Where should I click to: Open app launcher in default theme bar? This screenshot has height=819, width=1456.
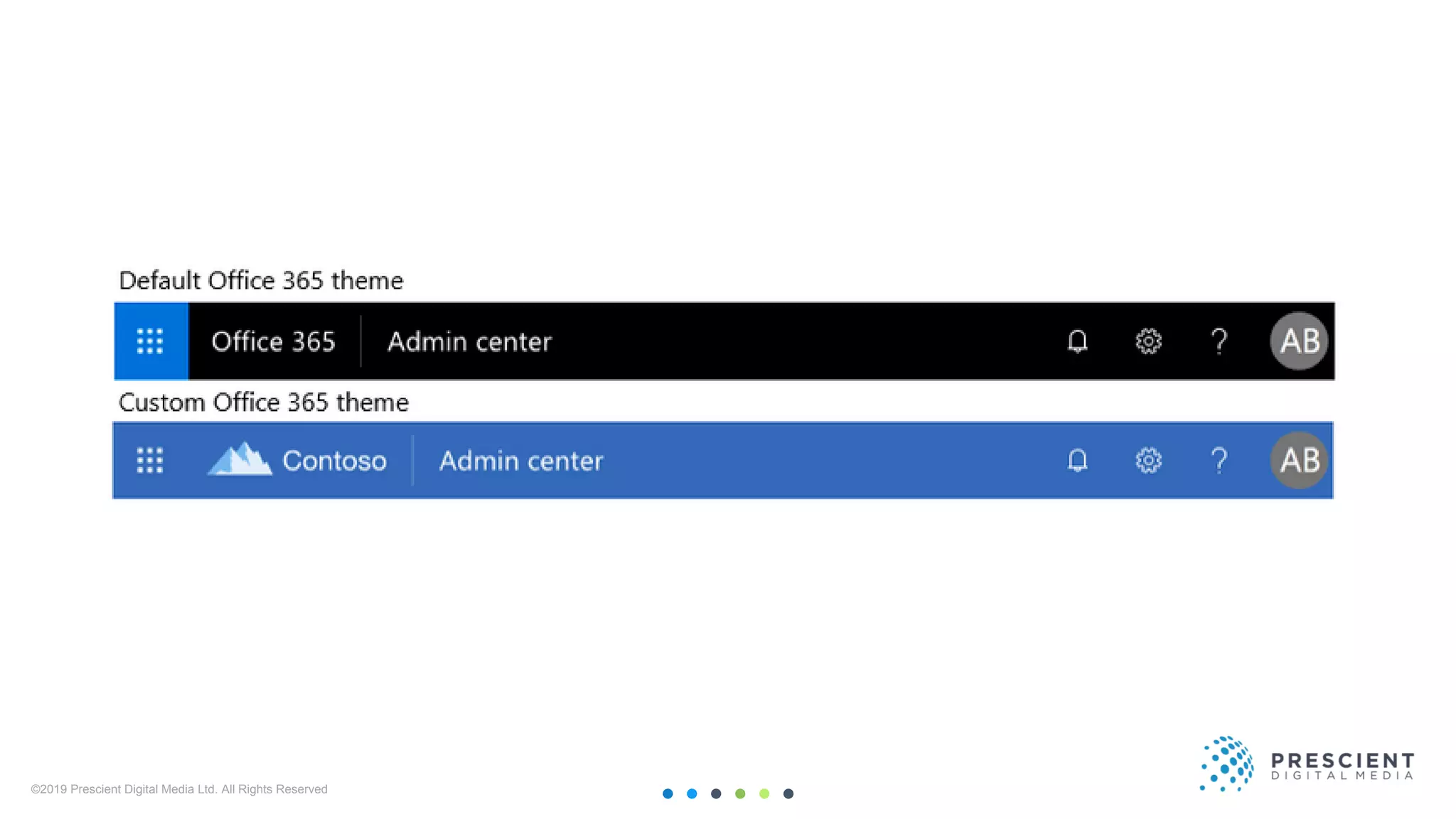150,341
